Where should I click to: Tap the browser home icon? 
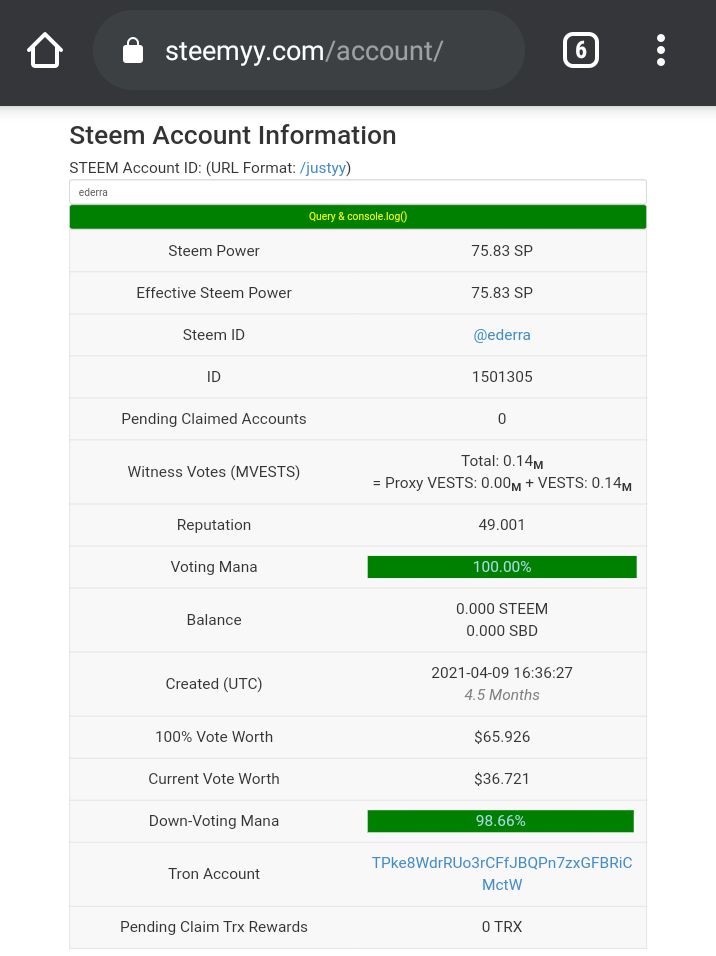[45, 50]
